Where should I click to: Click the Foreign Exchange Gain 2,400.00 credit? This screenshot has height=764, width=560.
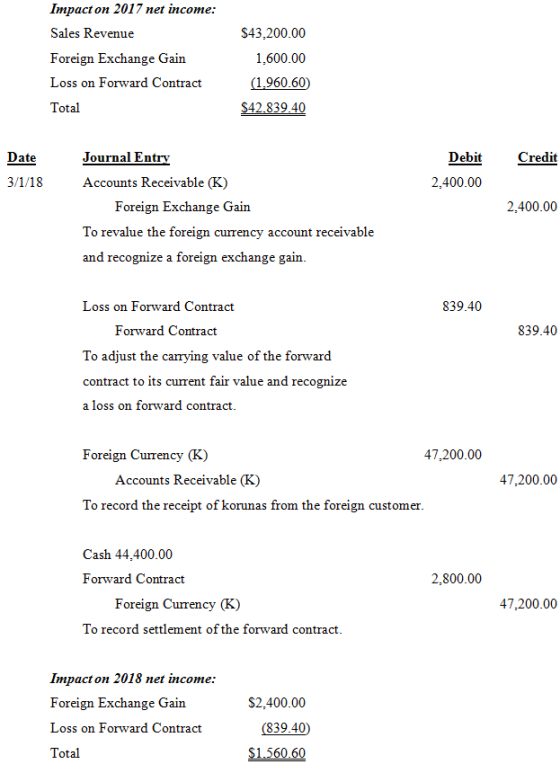532,207
